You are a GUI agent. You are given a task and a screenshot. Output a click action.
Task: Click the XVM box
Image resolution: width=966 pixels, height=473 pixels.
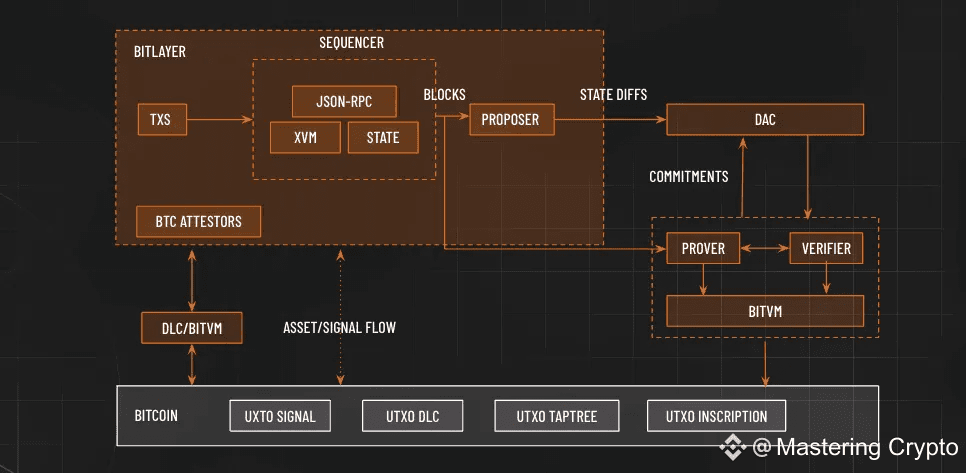tap(306, 137)
